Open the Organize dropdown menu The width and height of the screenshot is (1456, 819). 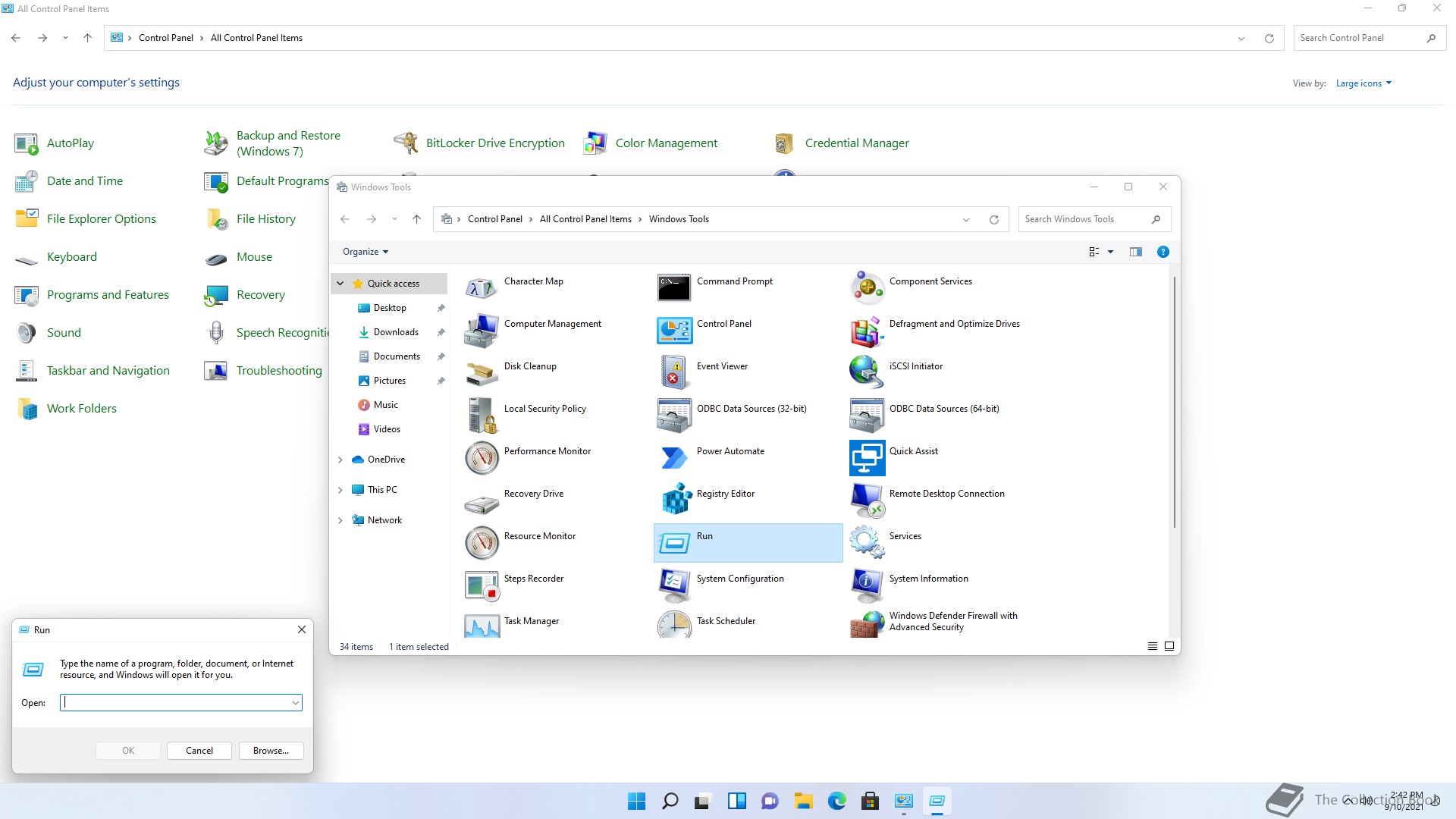[365, 252]
